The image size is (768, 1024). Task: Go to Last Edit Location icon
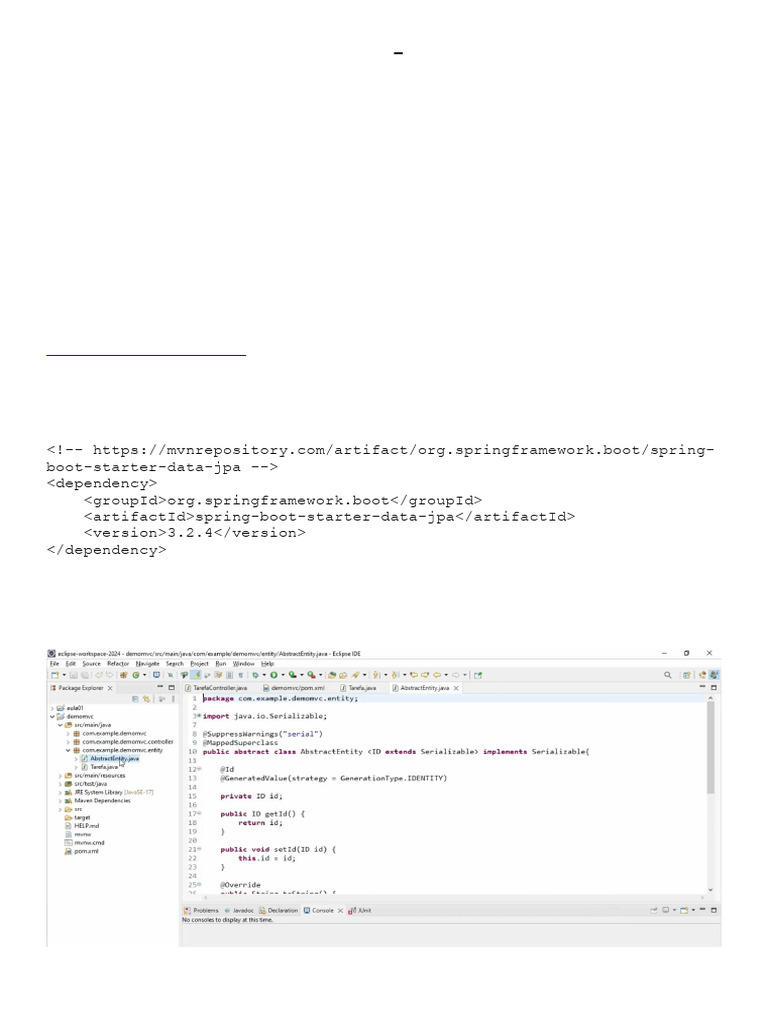click(414, 675)
